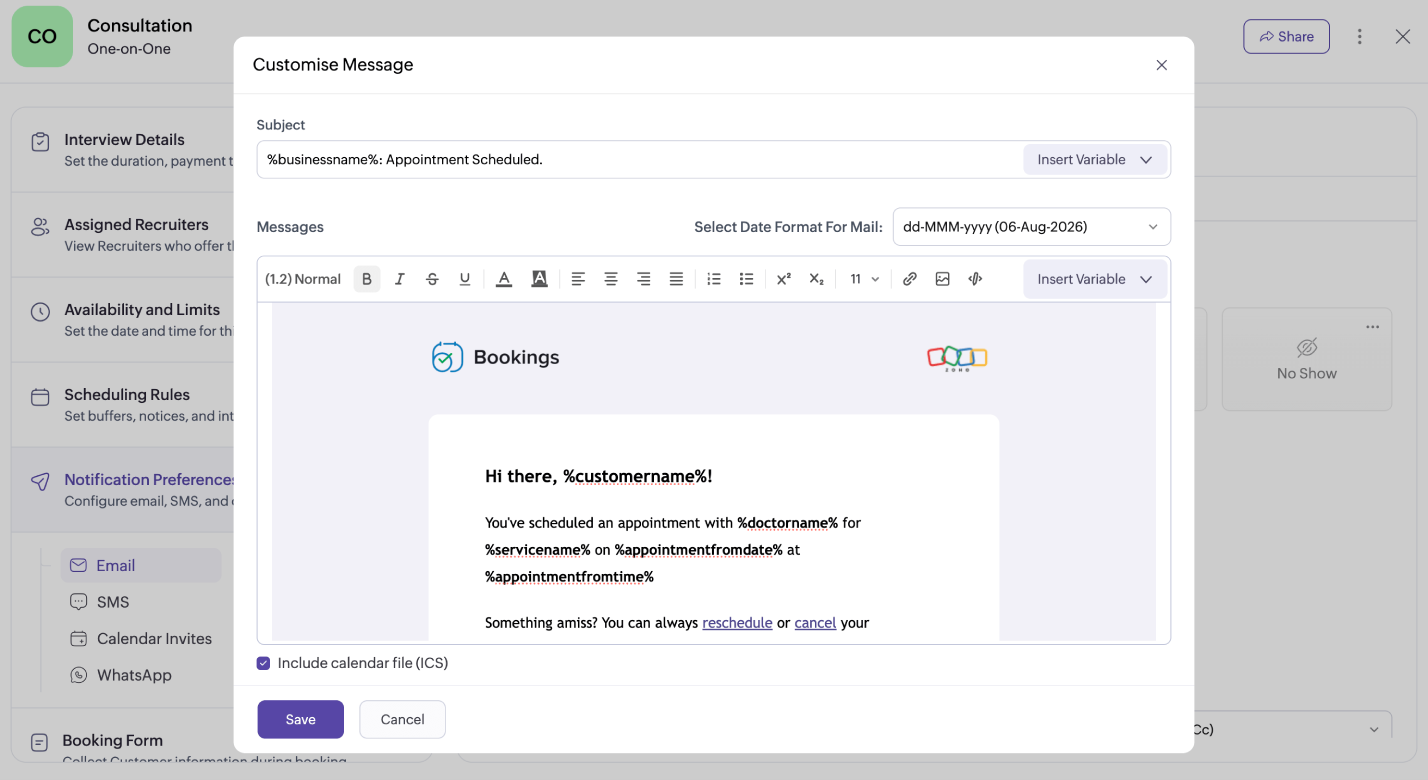Insert a numbered list
Image resolution: width=1428 pixels, height=780 pixels.
pos(714,279)
